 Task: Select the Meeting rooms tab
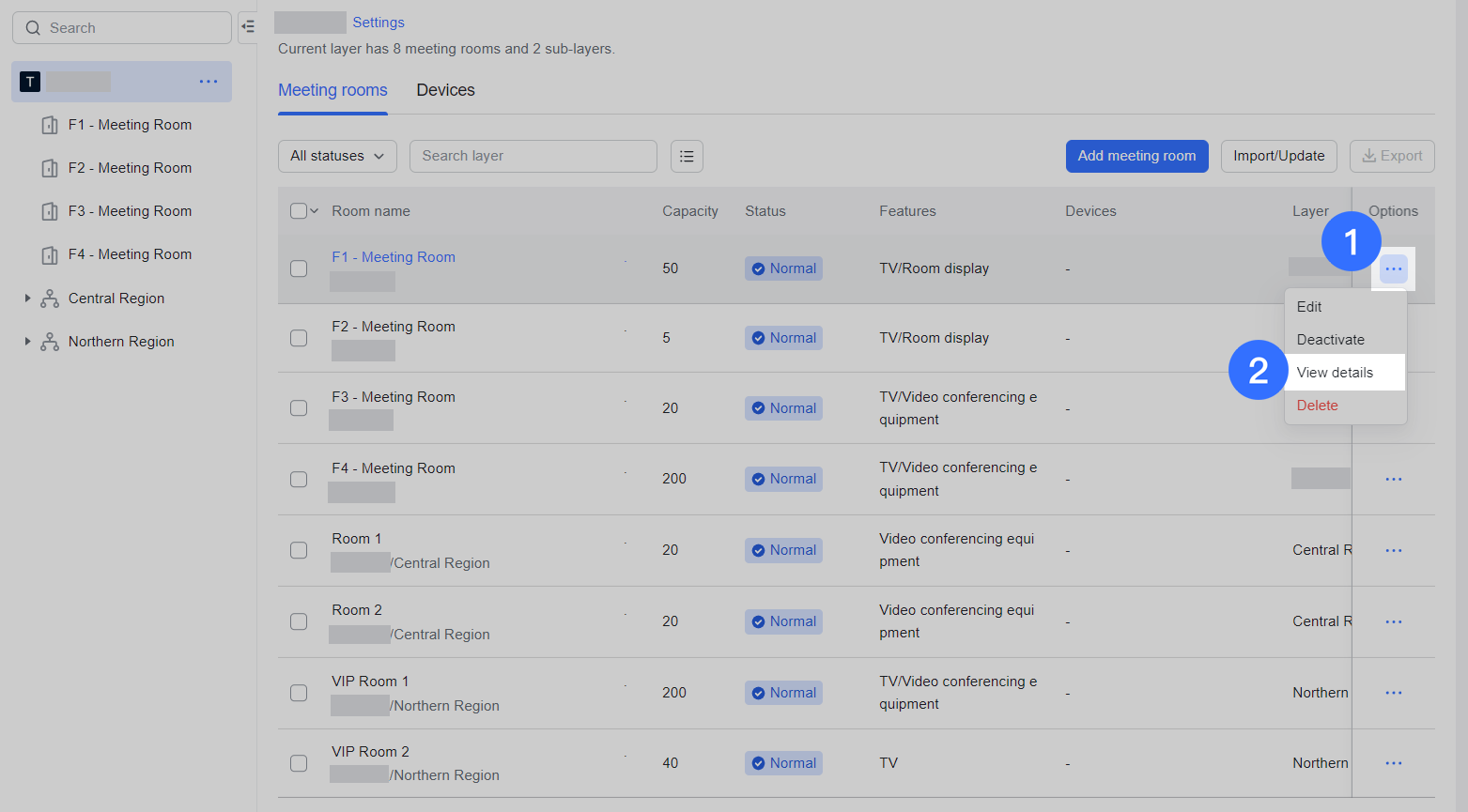point(332,90)
